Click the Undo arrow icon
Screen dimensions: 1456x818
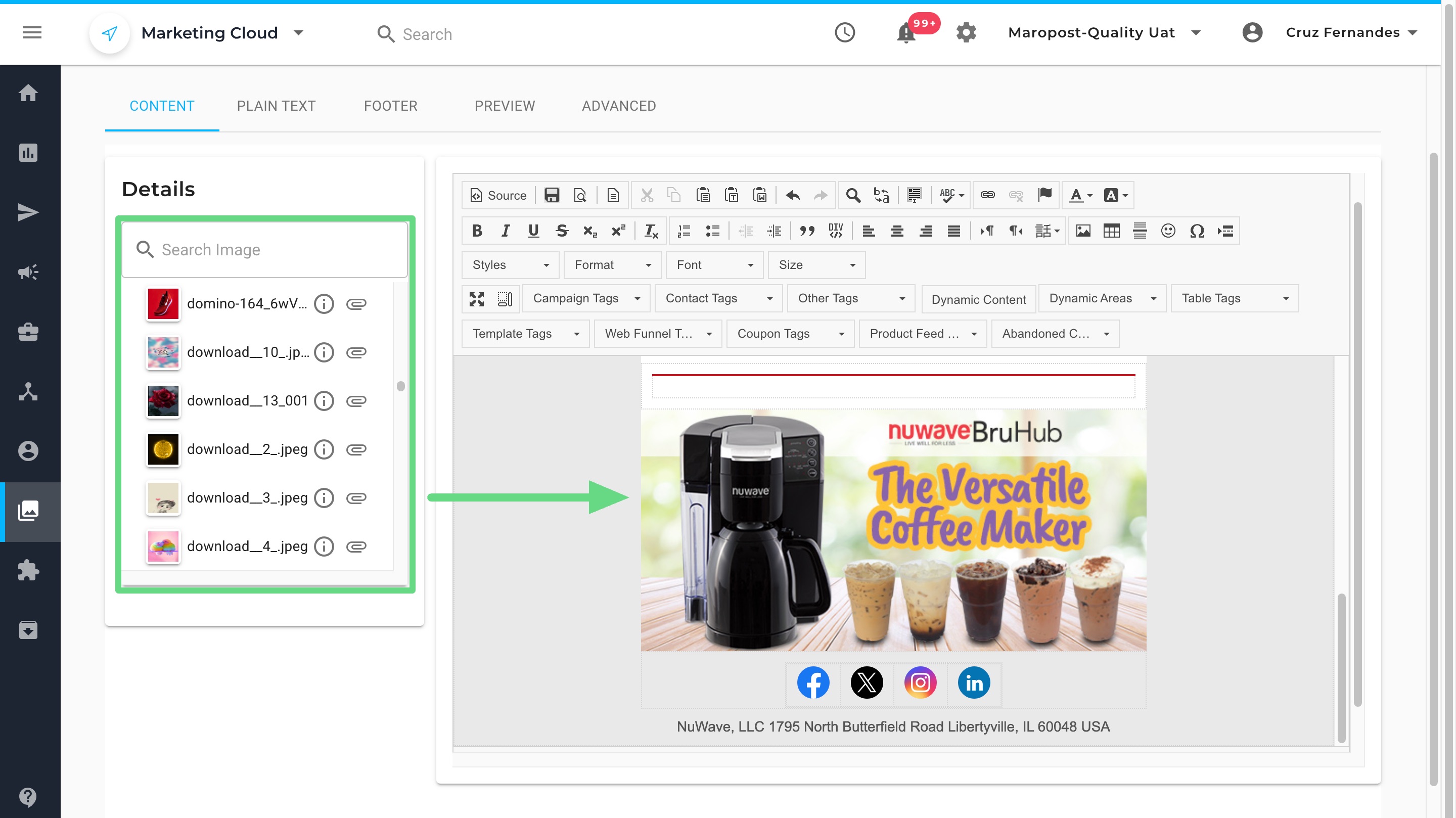click(792, 196)
